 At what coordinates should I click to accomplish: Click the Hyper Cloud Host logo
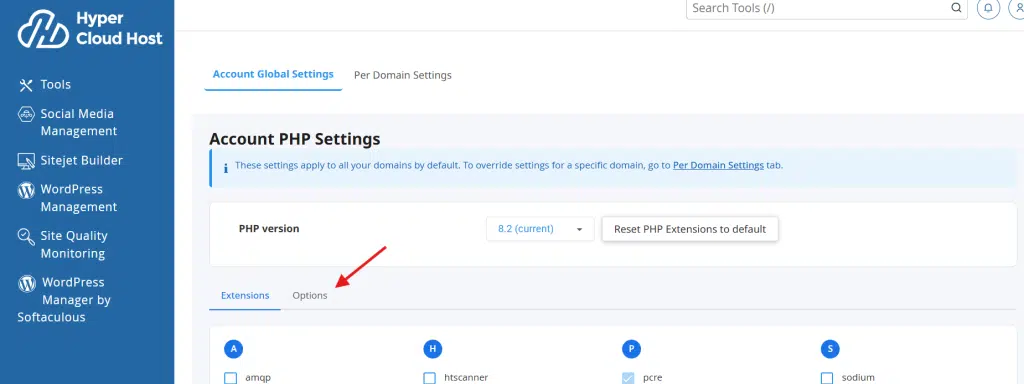[89, 29]
